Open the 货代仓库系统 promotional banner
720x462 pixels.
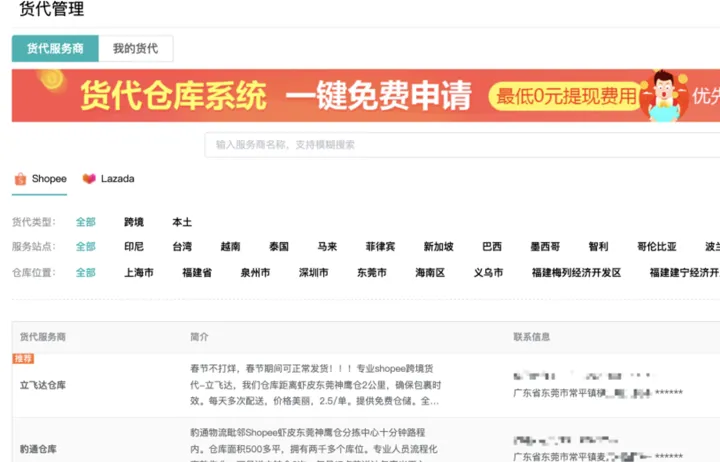(x=366, y=96)
